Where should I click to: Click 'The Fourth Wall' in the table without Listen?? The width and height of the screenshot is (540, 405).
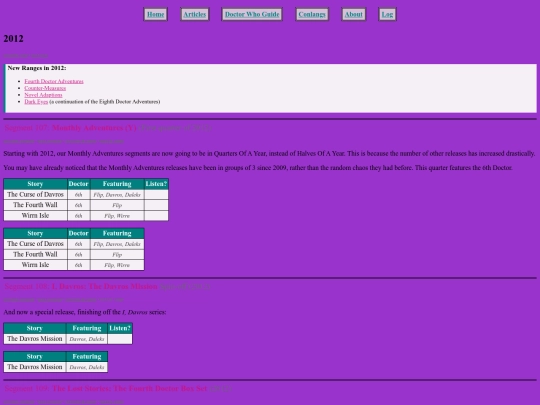click(35, 255)
